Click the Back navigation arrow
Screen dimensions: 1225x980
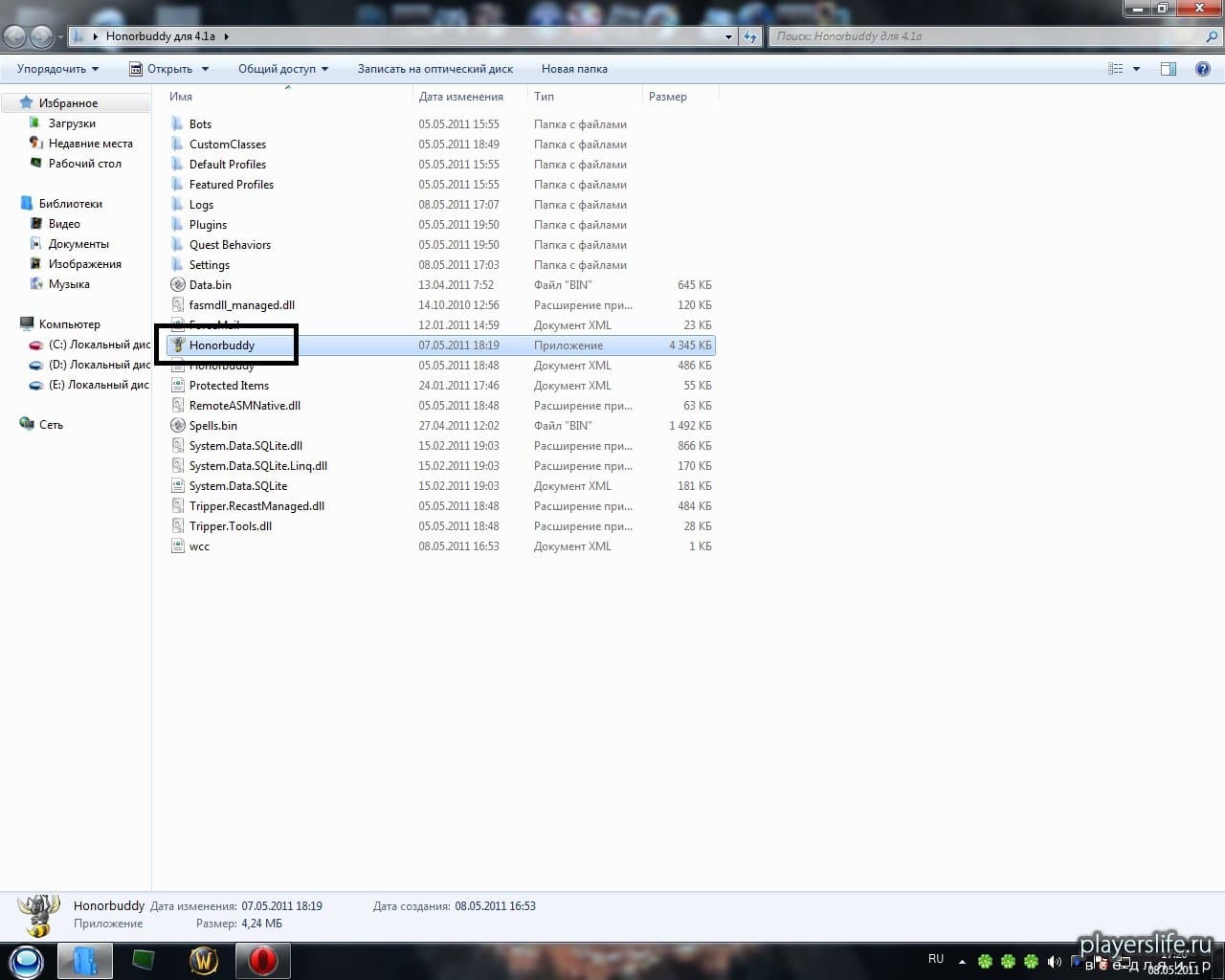(15, 36)
